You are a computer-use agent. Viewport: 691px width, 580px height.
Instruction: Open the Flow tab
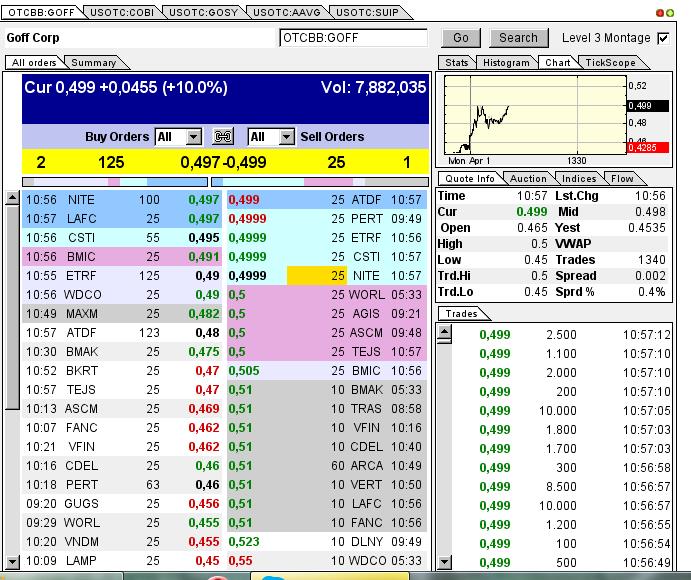pyautogui.click(x=622, y=178)
